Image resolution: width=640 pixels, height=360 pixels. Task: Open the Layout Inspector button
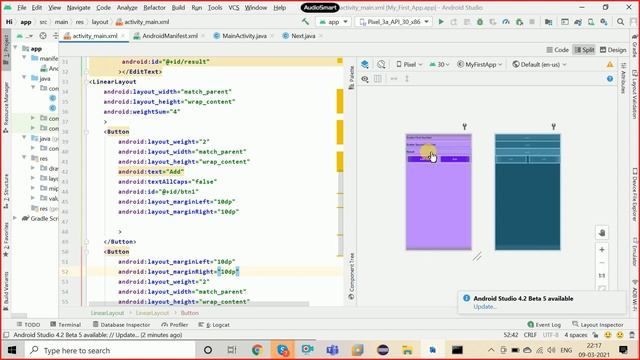coord(598,324)
